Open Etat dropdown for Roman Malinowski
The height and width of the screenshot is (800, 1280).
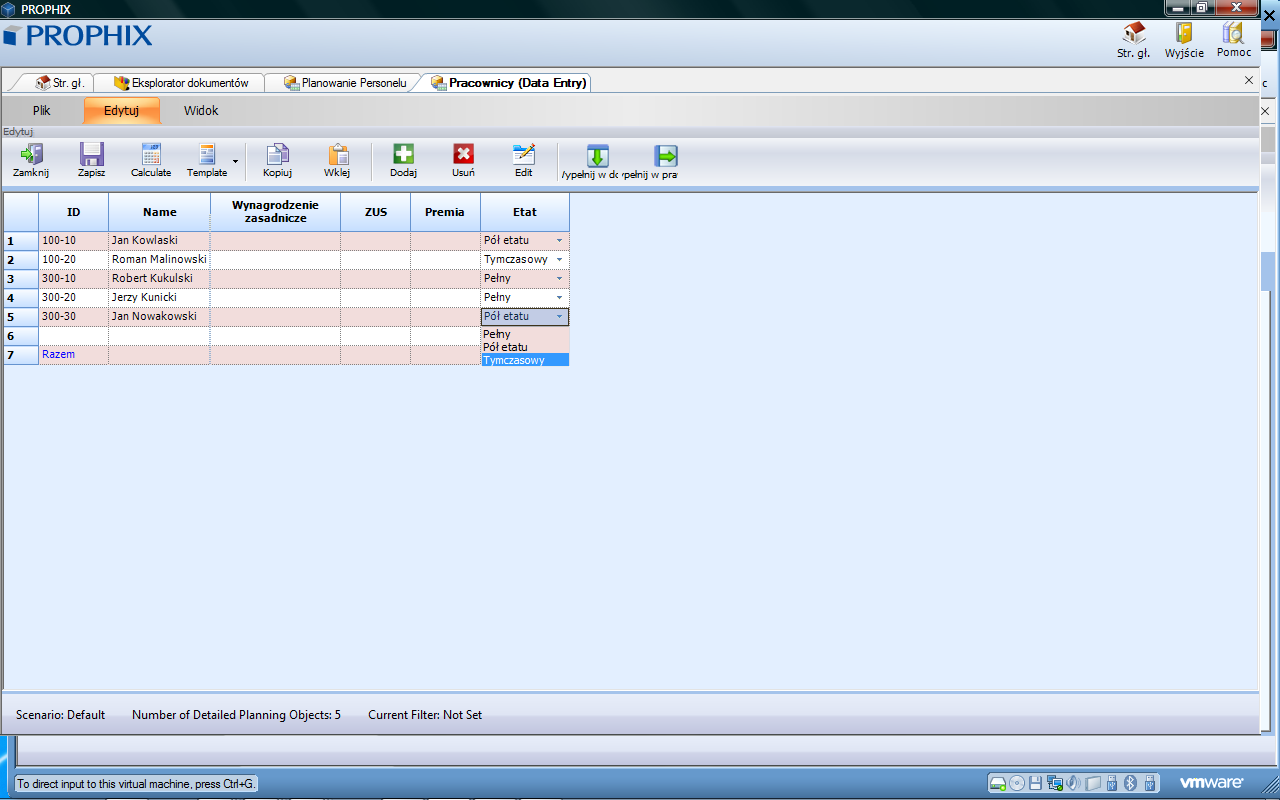click(x=559, y=260)
